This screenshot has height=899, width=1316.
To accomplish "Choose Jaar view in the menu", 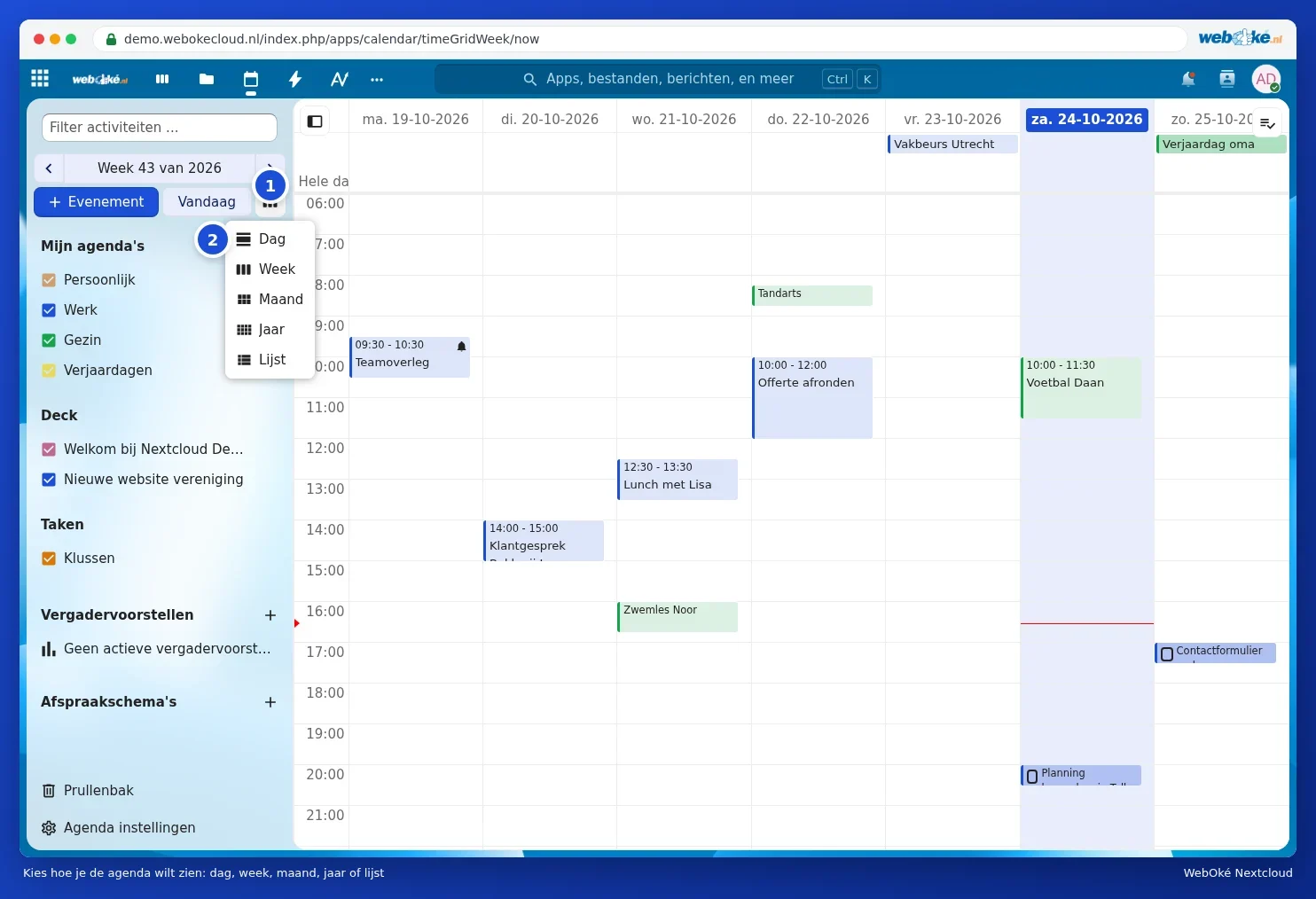I will (270, 330).
